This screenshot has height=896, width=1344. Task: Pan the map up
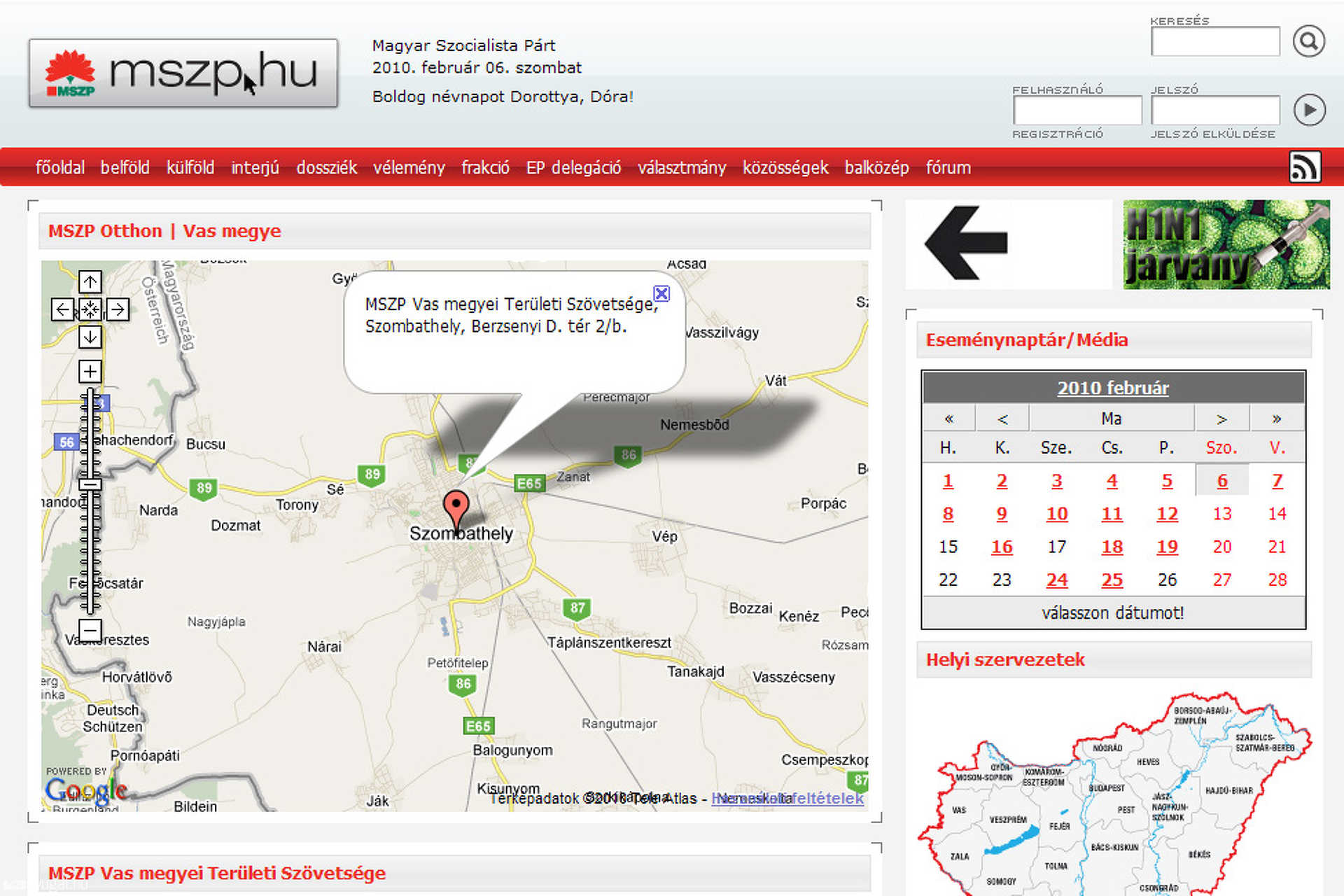pyautogui.click(x=90, y=282)
